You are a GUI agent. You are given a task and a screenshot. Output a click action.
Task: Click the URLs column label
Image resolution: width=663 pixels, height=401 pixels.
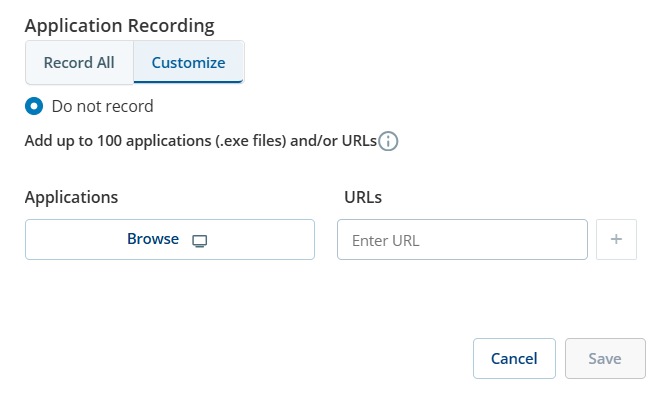coord(363,197)
